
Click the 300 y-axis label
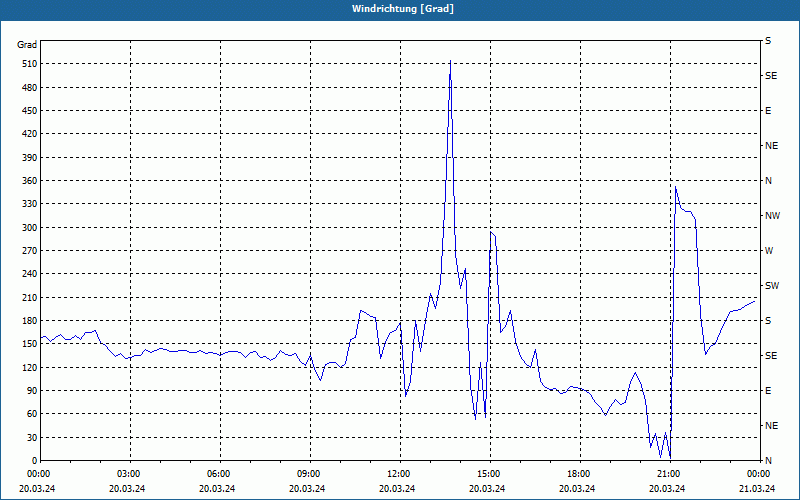(31, 228)
